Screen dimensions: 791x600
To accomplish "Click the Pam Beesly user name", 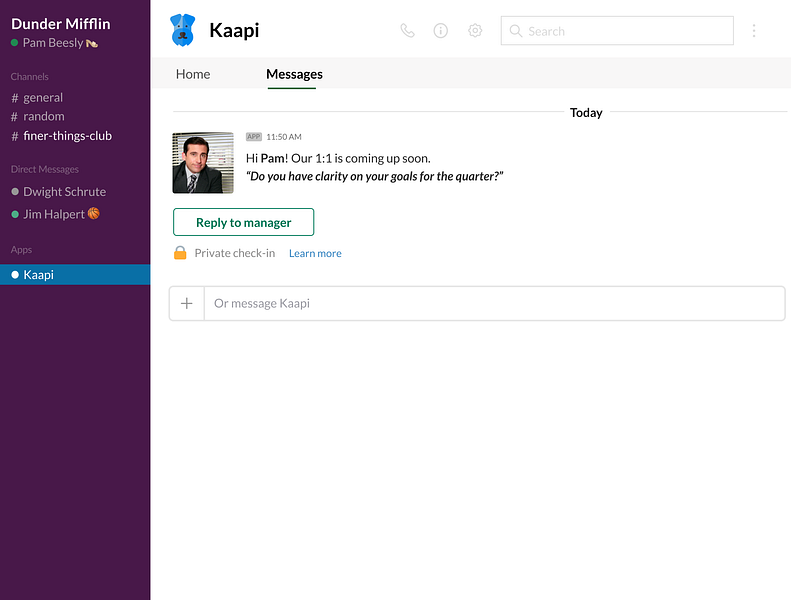I will pos(52,43).
